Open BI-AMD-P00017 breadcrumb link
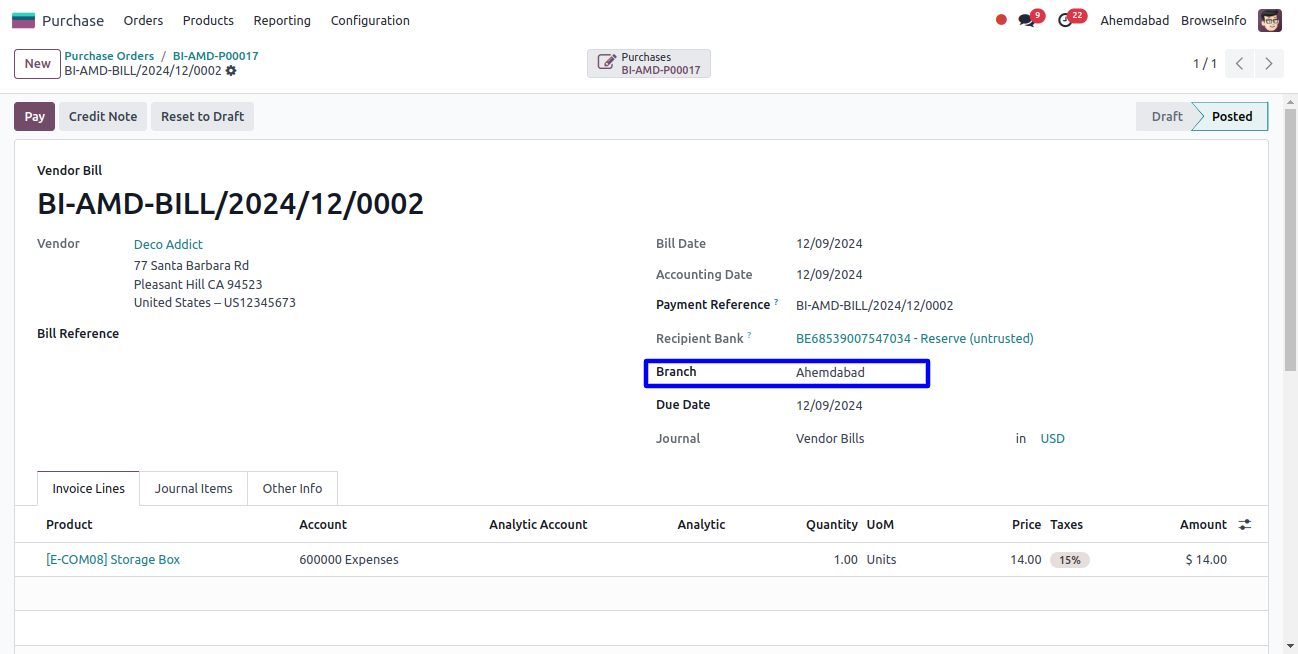Viewport: 1298px width, 654px height. point(215,56)
